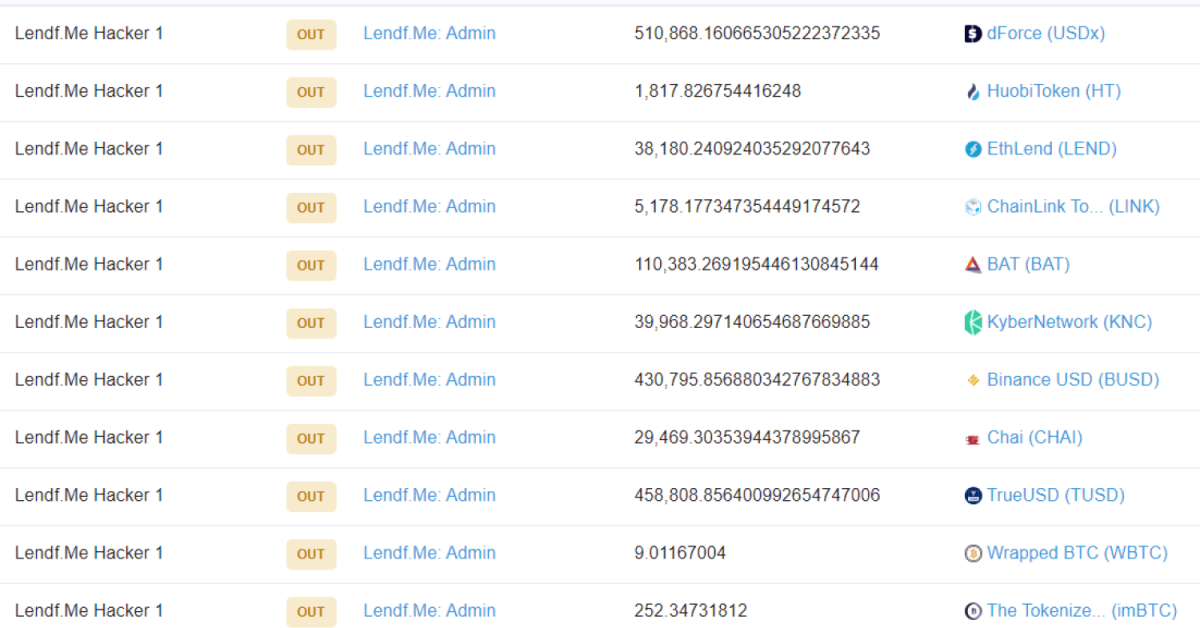Open Lendf.Me: Admin link in TUSD row
This screenshot has width=1200, height=628.
click(x=429, y=495)
